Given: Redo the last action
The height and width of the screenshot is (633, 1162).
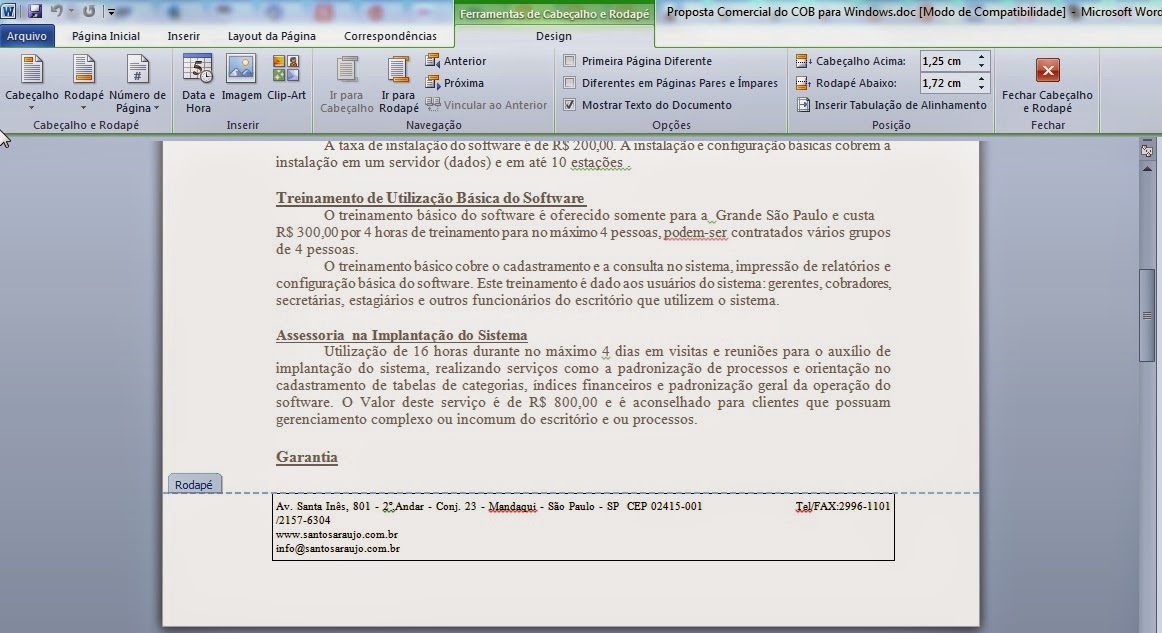Looking at the screenshot, I should pos(89,11).
